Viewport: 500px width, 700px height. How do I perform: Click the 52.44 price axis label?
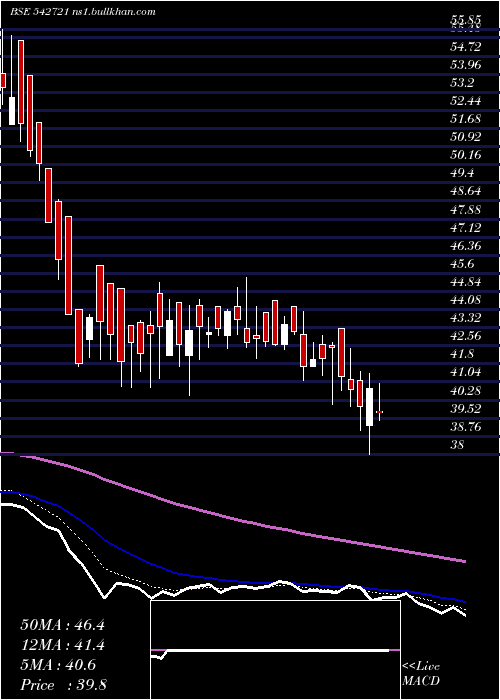(x=466, y=101)
